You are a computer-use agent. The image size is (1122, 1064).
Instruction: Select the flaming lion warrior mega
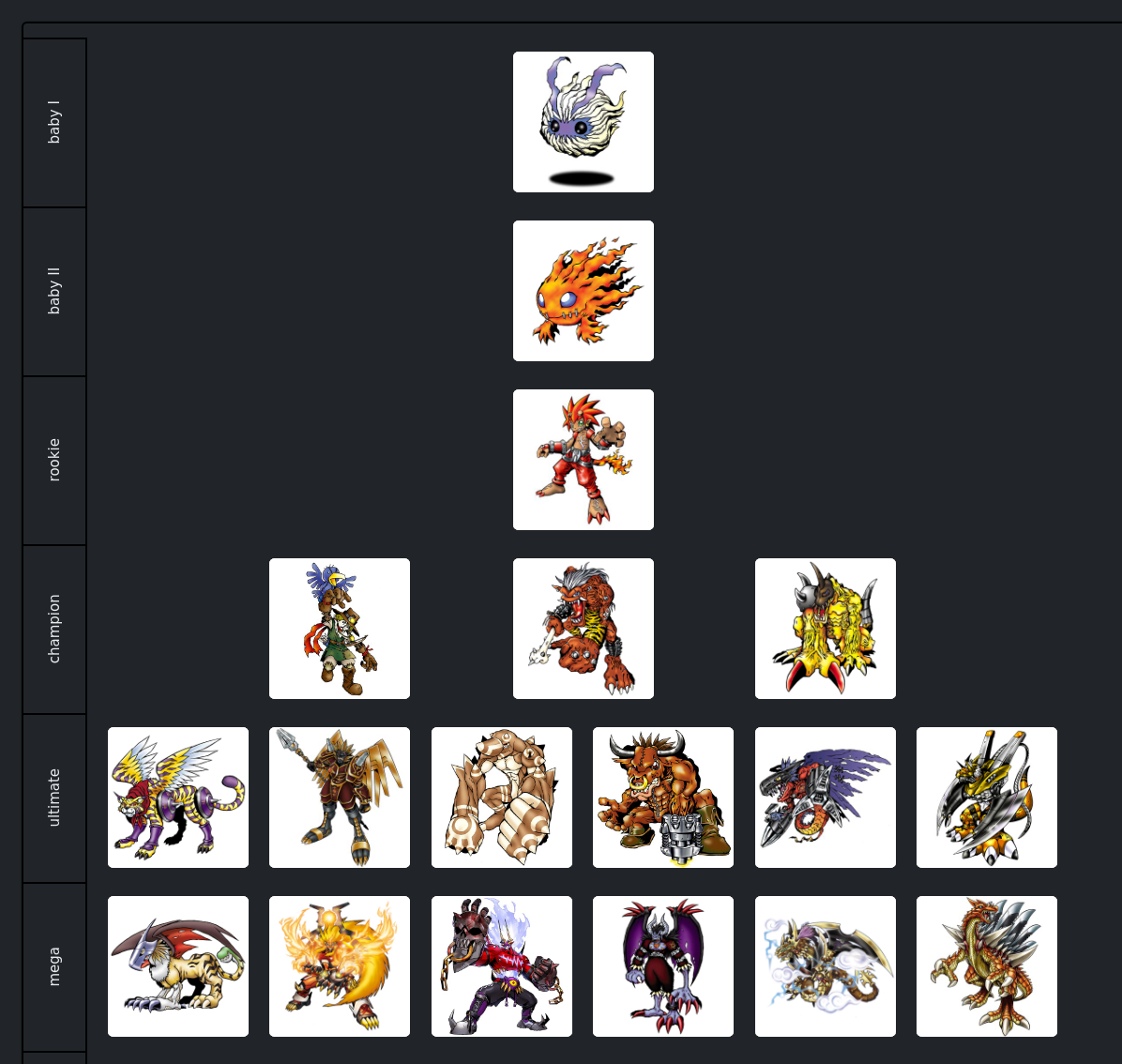[x=340, y=966]
